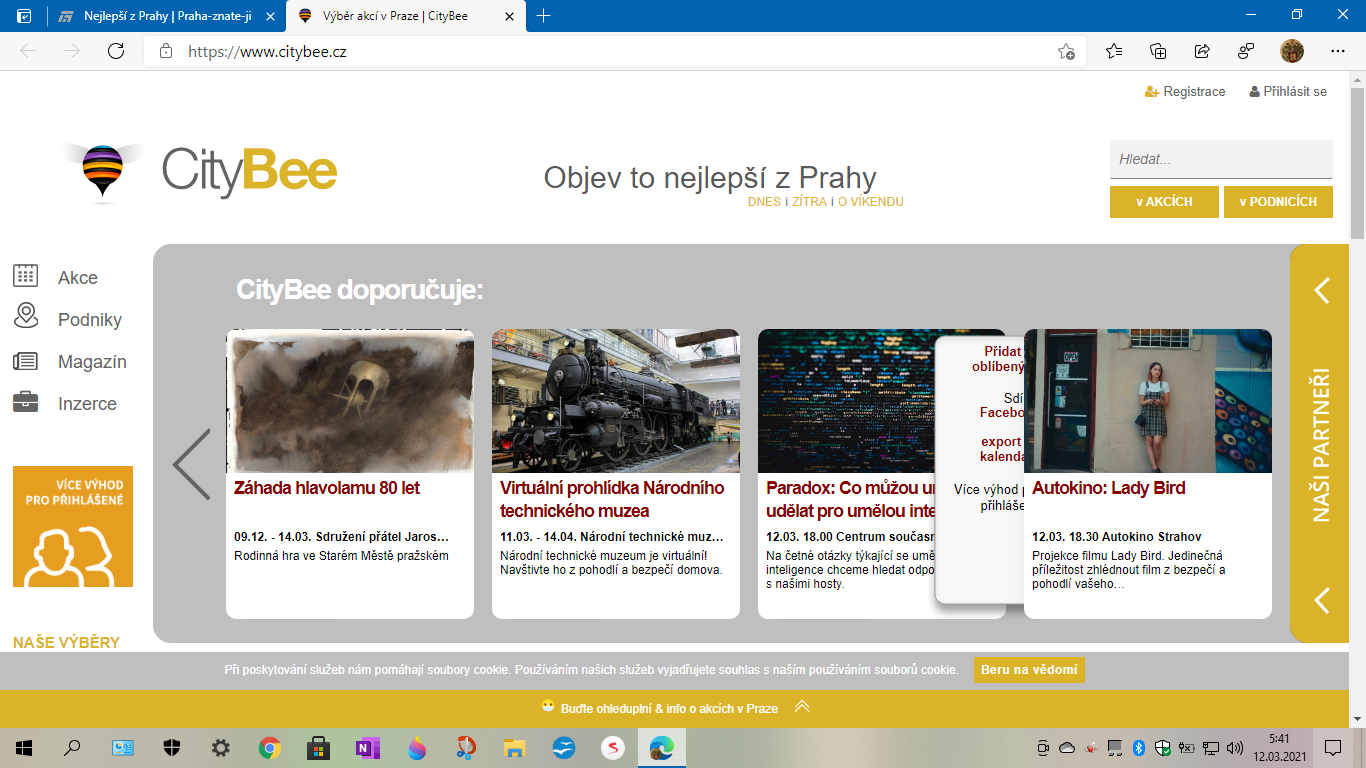Switch to Nejlepší z Prahy tab
Viewport: 1366px width, 768px height.
click(166, 16)
